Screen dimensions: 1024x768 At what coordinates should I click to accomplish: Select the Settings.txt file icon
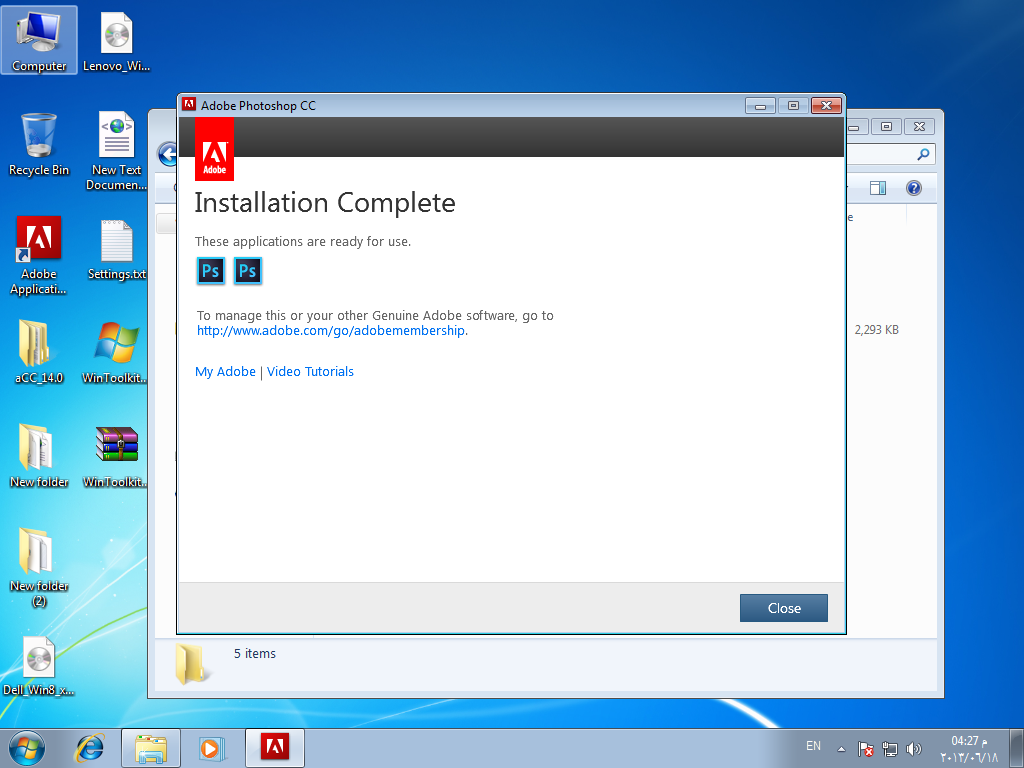tap(116, 249)
